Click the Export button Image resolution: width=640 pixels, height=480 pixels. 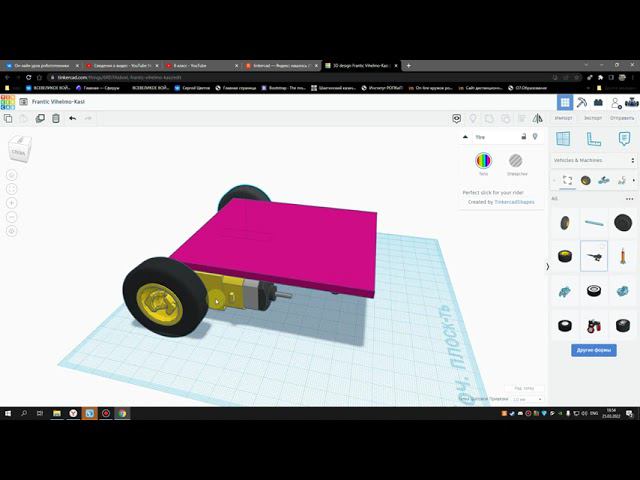(x=593, y=118)
